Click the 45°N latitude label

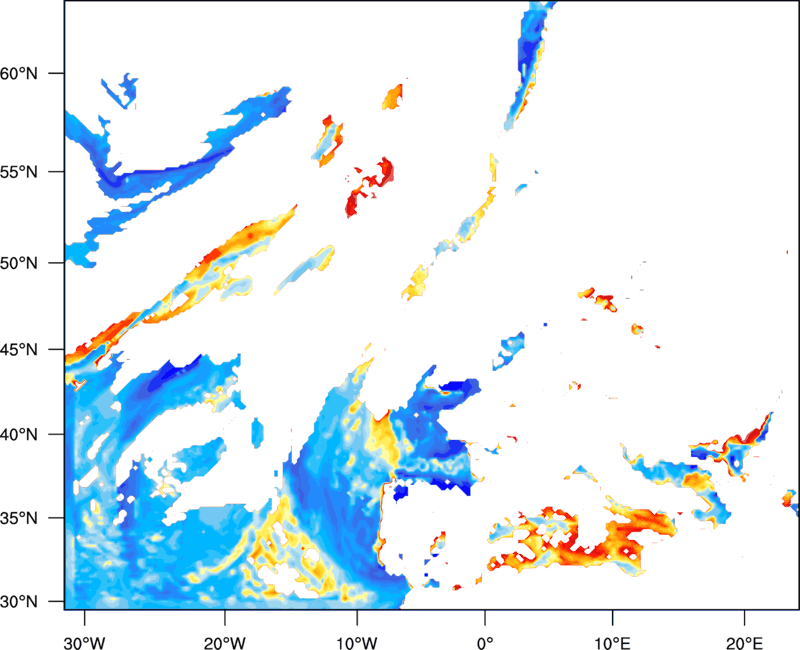19,349
